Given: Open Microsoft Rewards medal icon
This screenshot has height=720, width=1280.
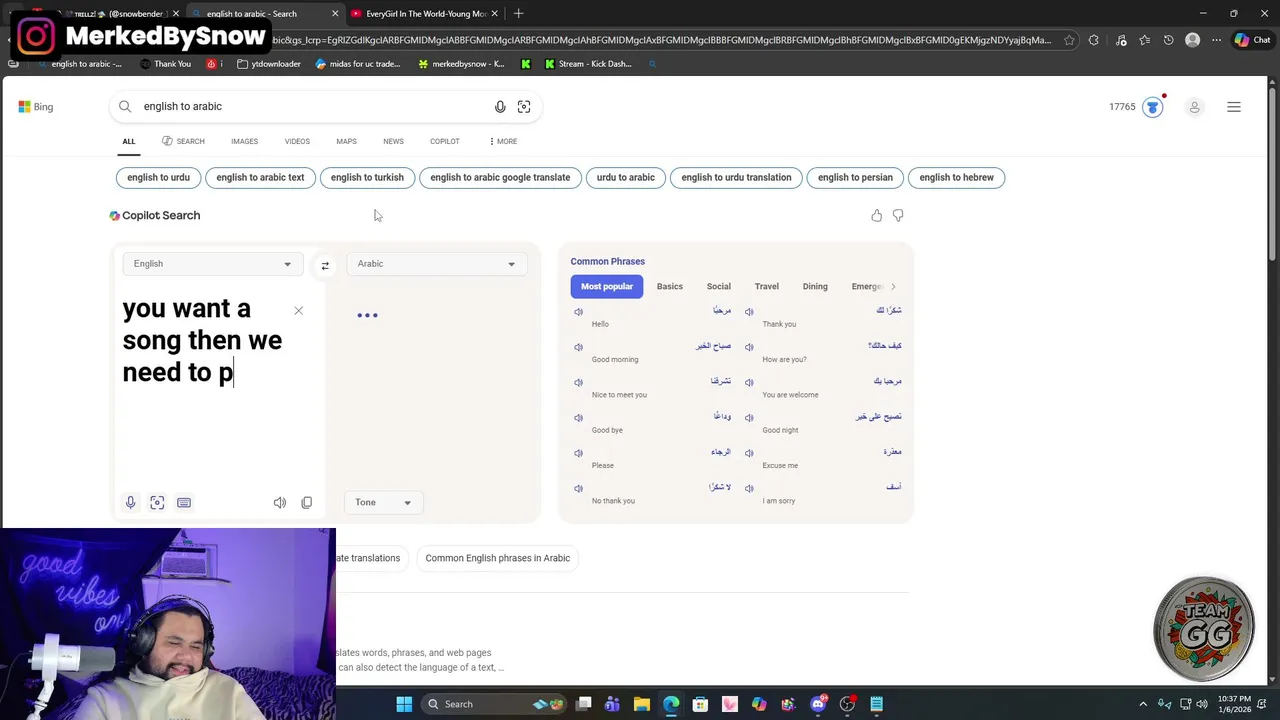Looking at the screenshot, I should click(x=1153, y=107).
